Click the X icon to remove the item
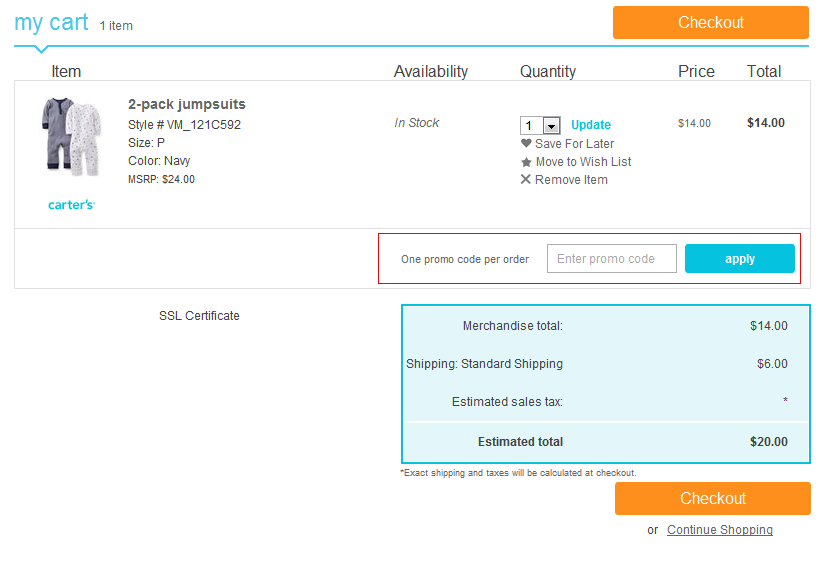Screen dimensions: 820x563 [526, 180]
